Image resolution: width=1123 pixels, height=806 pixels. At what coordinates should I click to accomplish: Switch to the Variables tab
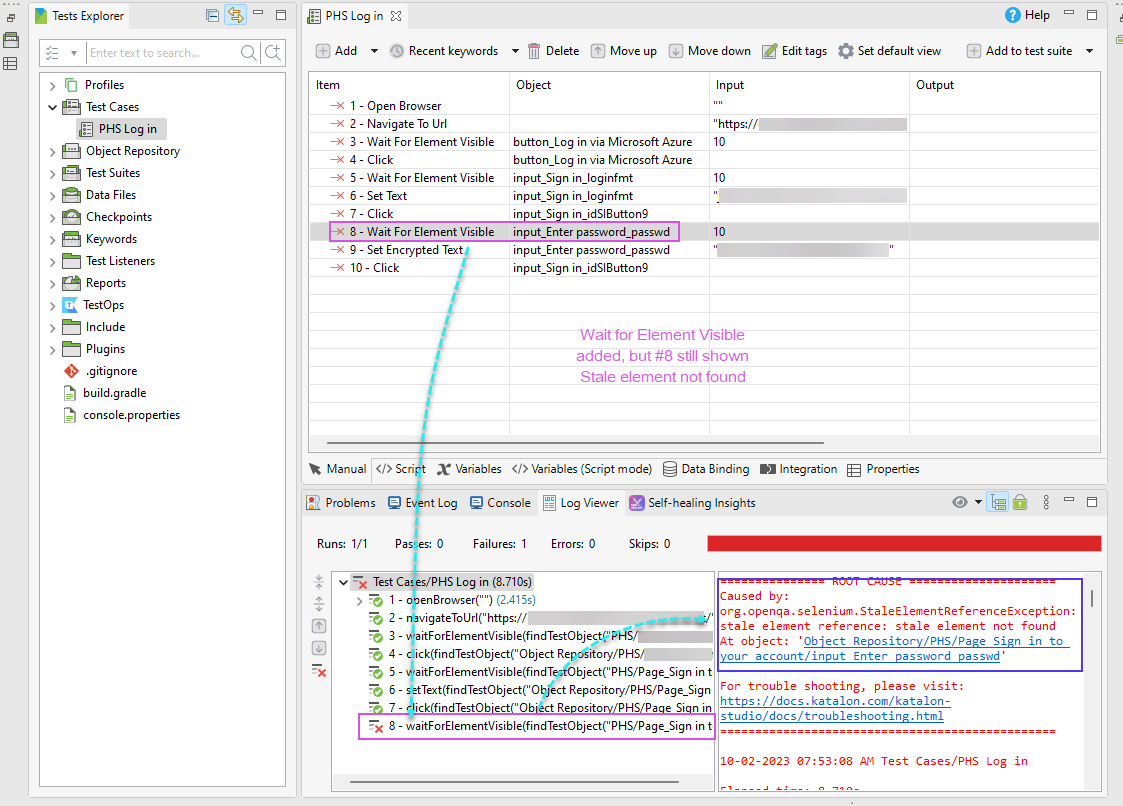tap(469, 469)
